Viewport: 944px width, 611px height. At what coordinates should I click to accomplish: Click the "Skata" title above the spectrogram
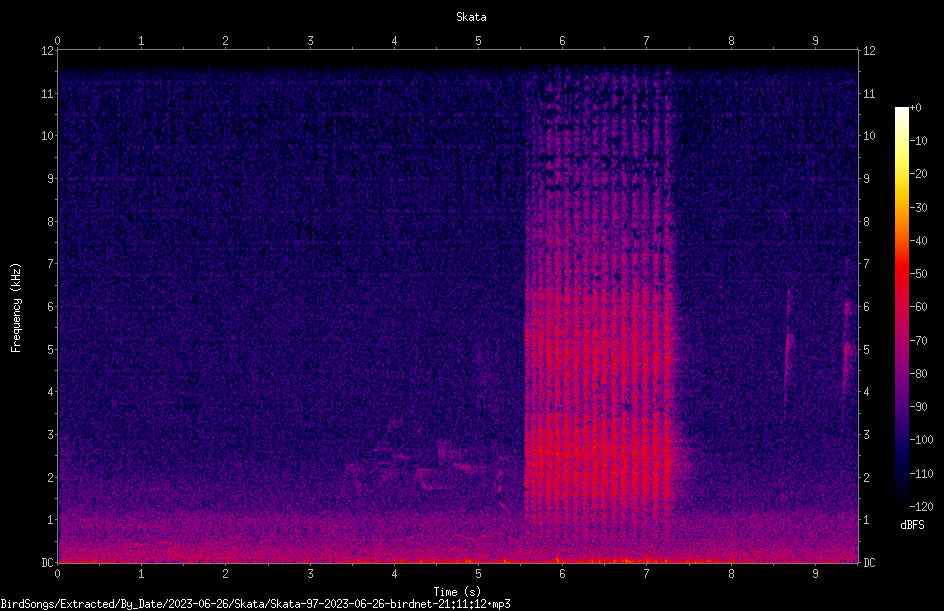tap(471, 17)
